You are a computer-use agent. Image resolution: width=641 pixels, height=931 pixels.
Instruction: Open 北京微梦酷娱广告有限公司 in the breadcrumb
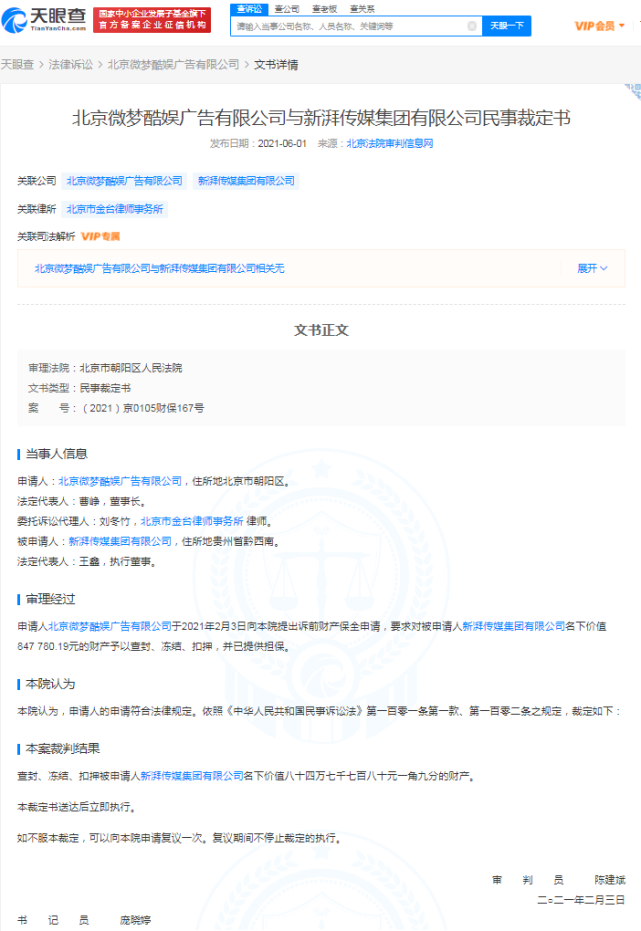(173, 65)
